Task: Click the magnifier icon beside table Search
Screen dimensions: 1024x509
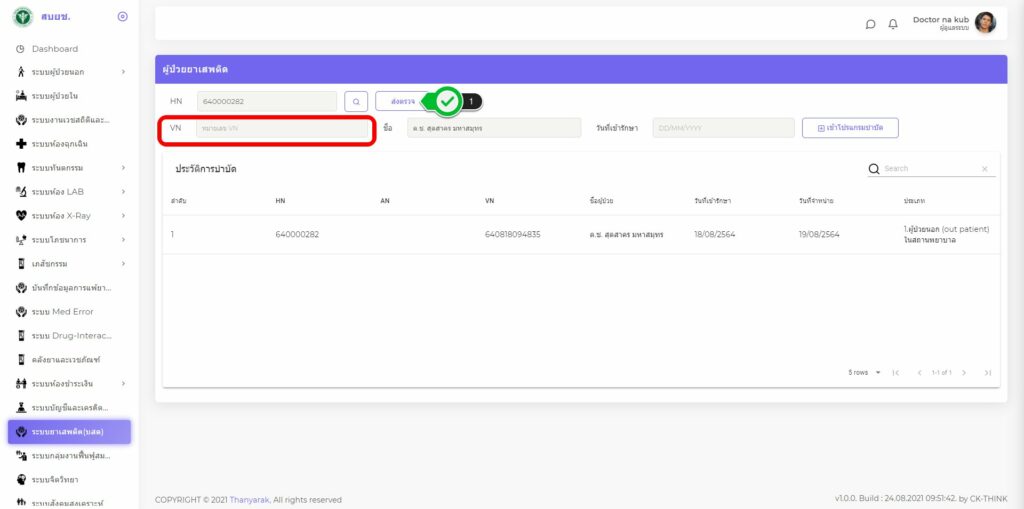Action: point(874,169)
